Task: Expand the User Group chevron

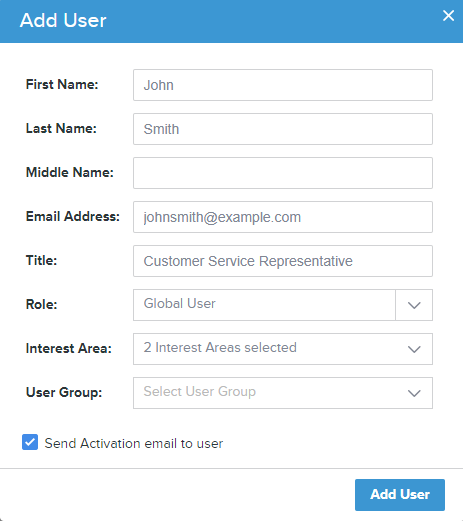Action: 414,393
